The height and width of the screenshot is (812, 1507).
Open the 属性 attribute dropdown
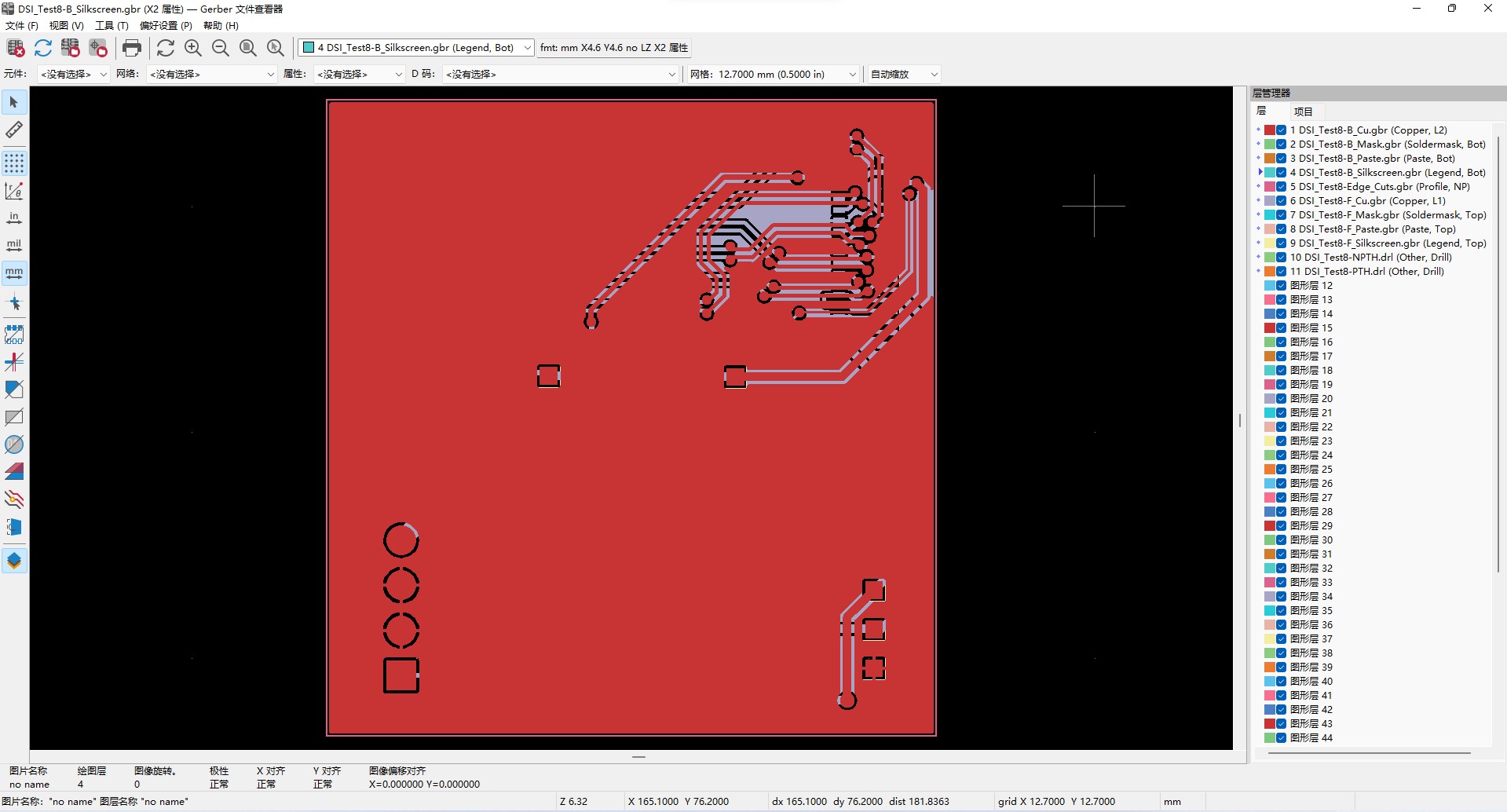tap(360, 74)
